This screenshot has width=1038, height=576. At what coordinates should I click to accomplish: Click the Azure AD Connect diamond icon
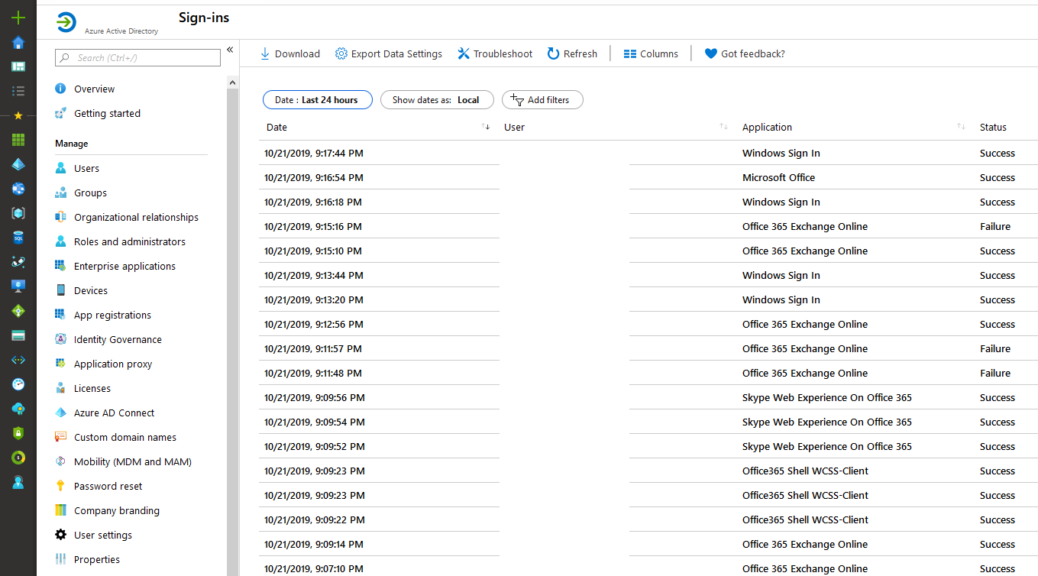click(60, 412)
